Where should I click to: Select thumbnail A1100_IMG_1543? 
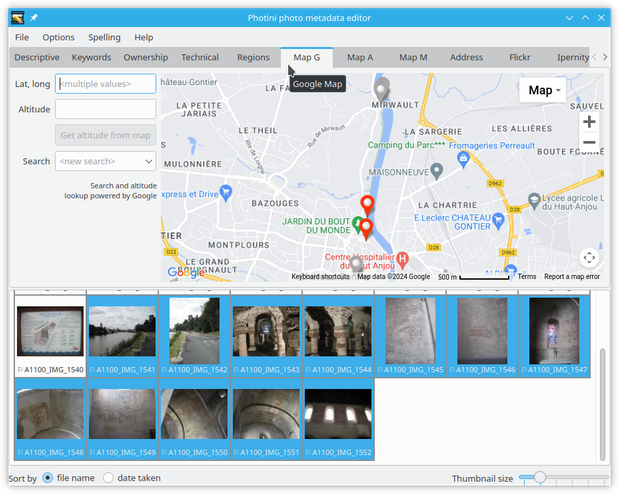click(x=266, y=336)
